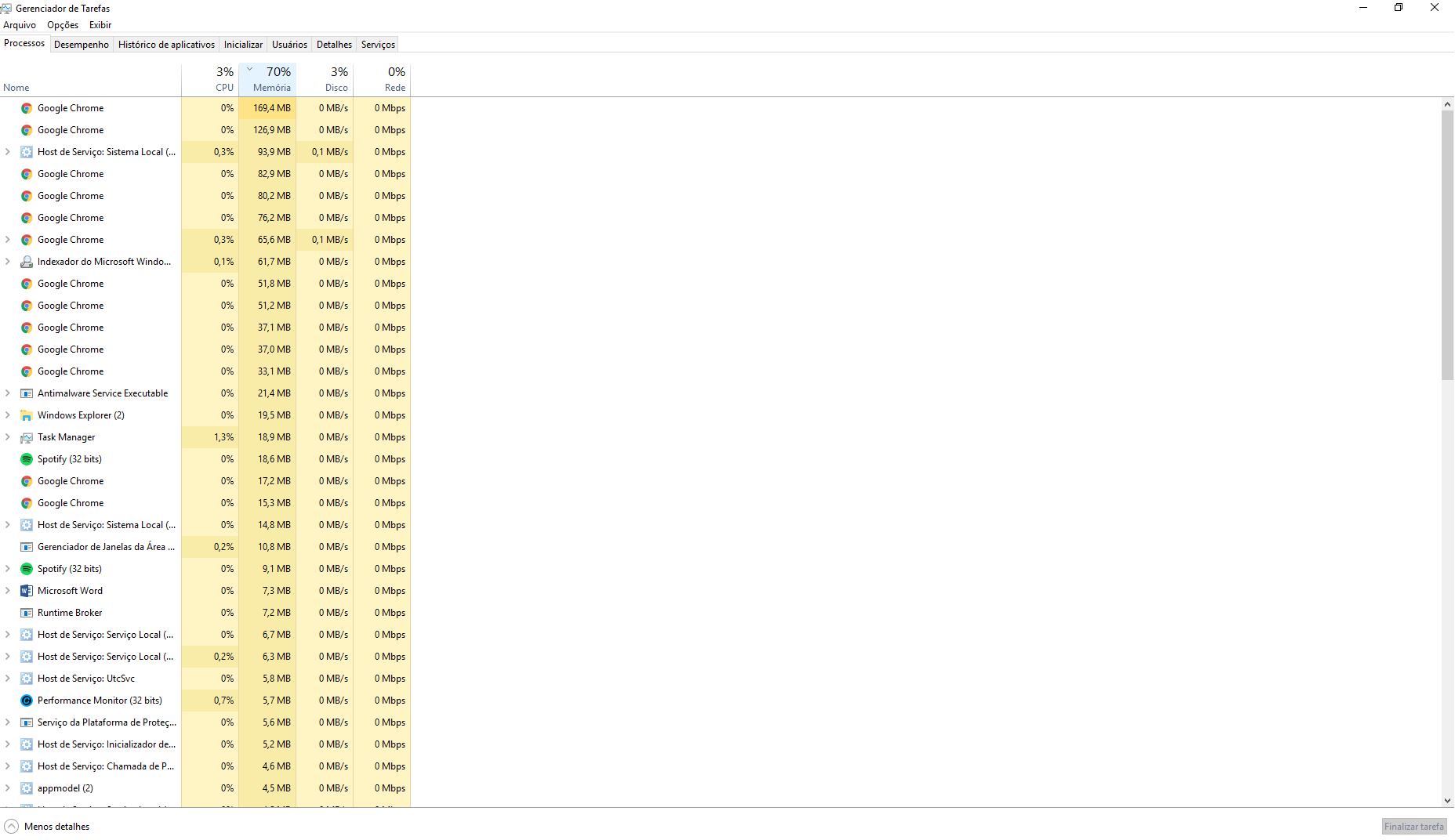Switch to the Usuários tab
This screenshot has height=840, width=1455.
point(289,45)
